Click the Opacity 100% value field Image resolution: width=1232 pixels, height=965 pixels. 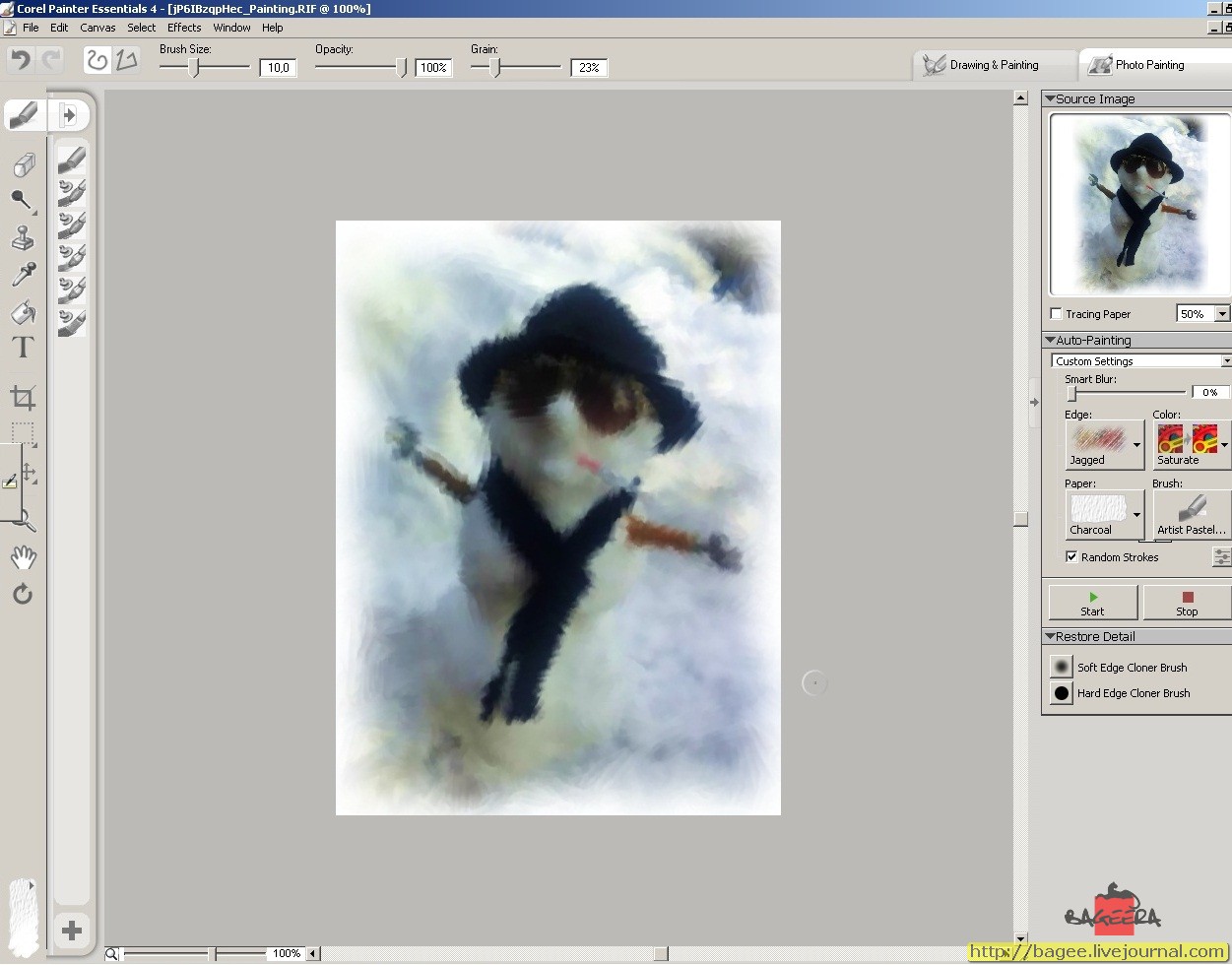click(433, 68)
